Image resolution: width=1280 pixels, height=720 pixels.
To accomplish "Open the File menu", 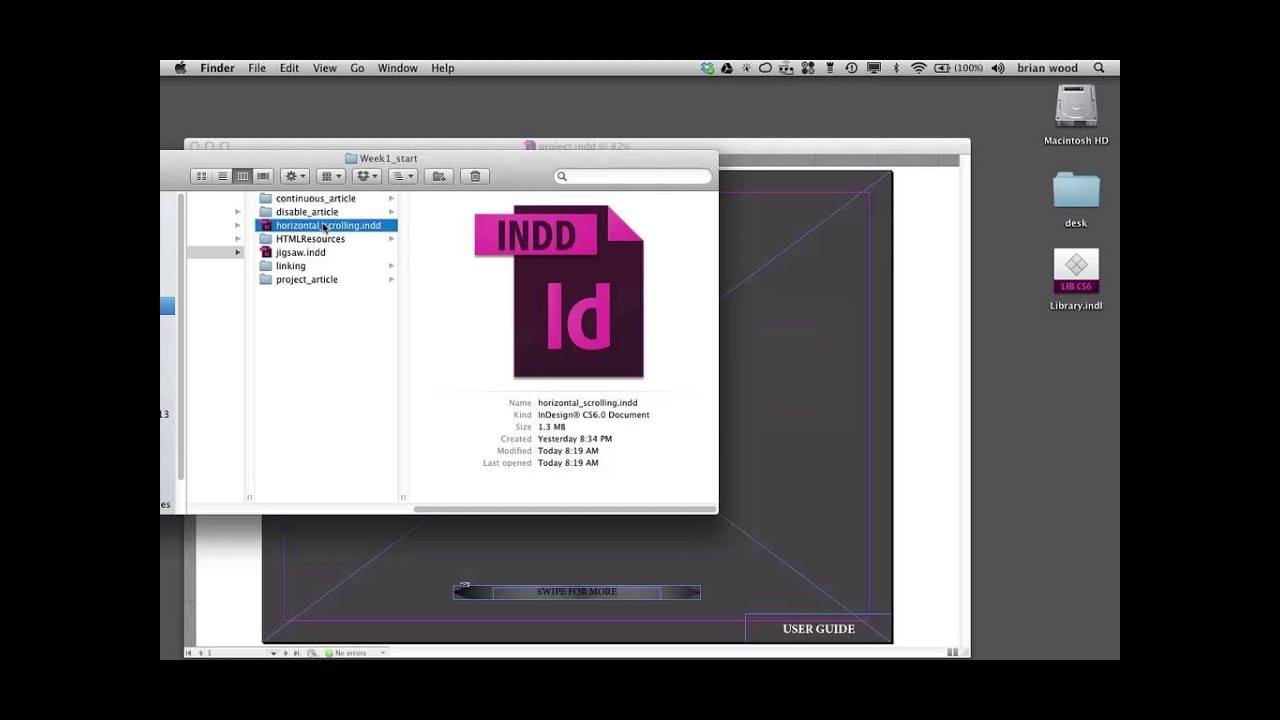I will pyautogui.click(x=257, y=68).
